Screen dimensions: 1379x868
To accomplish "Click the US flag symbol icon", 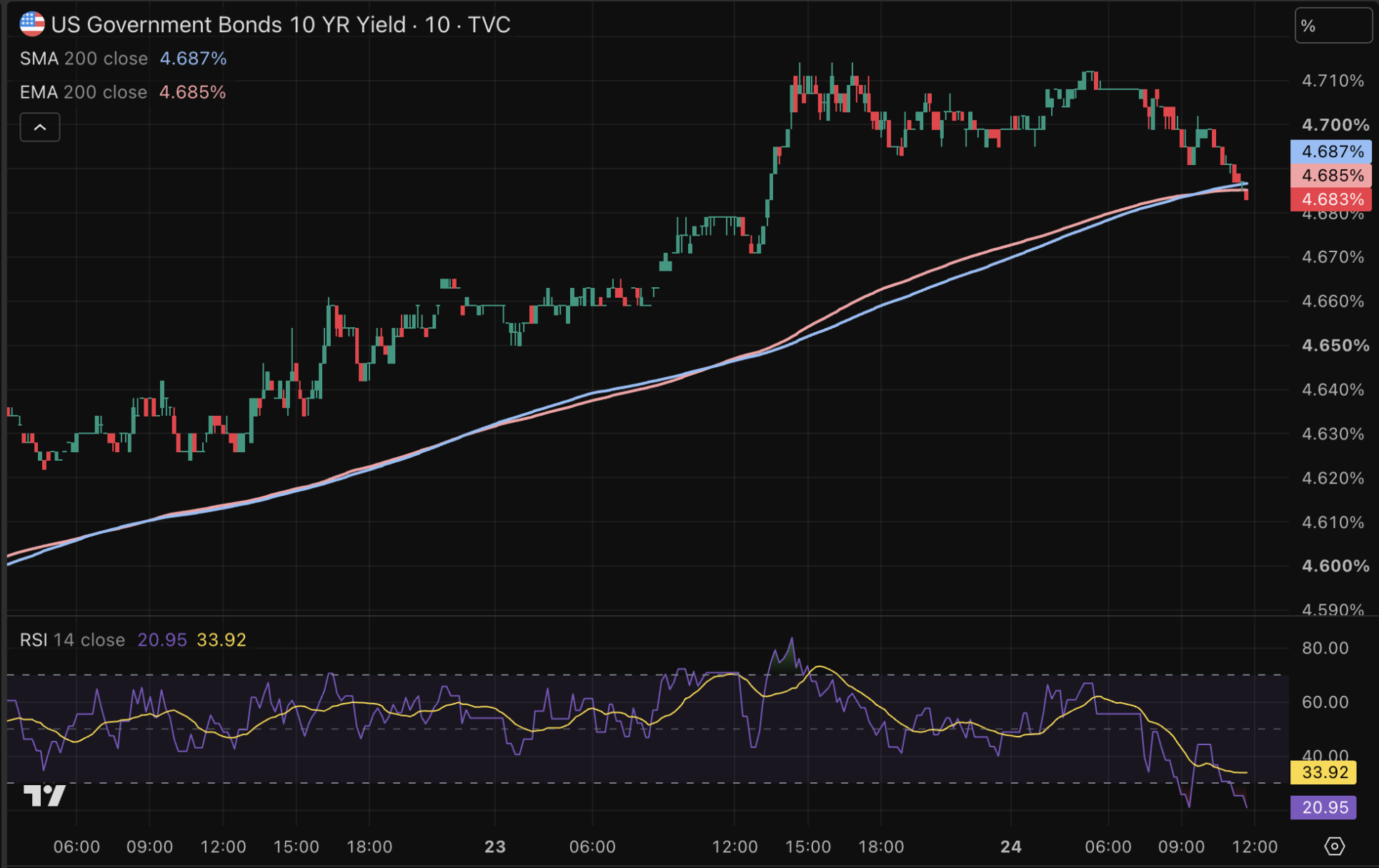I will (32, 24).
